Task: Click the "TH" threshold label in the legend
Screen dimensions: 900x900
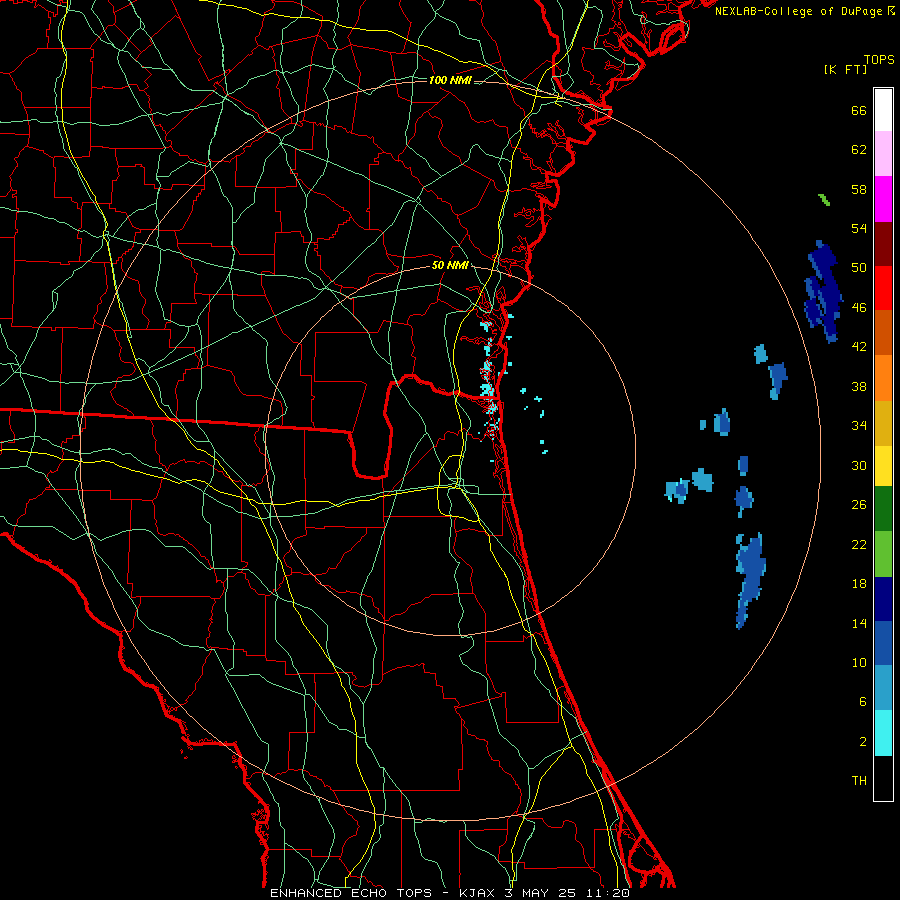Action: pos(859,781)
